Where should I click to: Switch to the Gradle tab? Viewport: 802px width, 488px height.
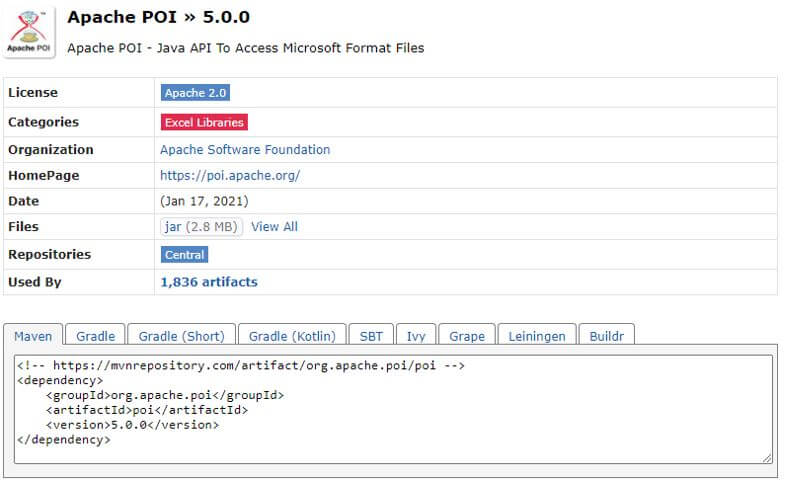95,336
